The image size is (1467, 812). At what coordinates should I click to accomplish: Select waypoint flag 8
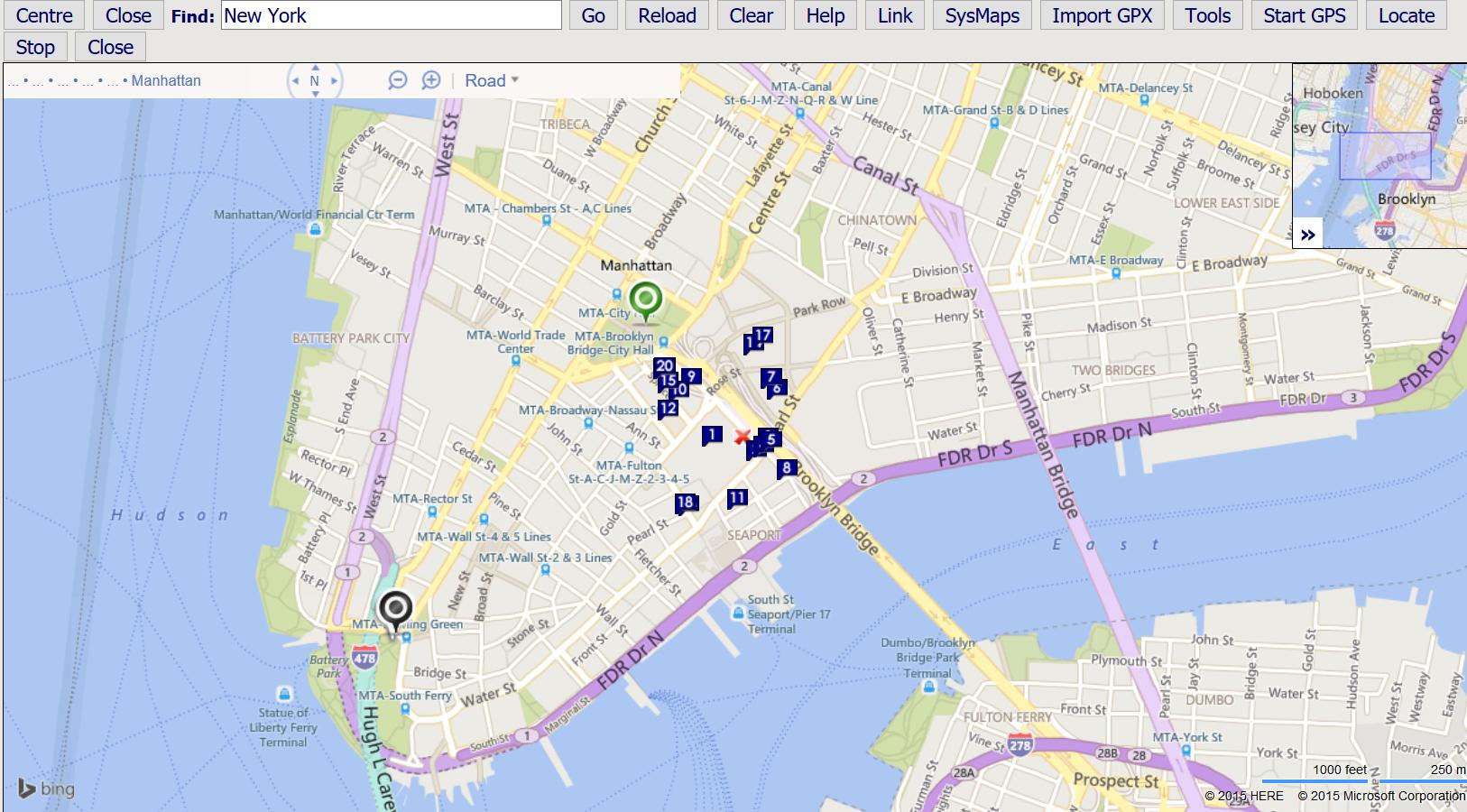point(787,468)
